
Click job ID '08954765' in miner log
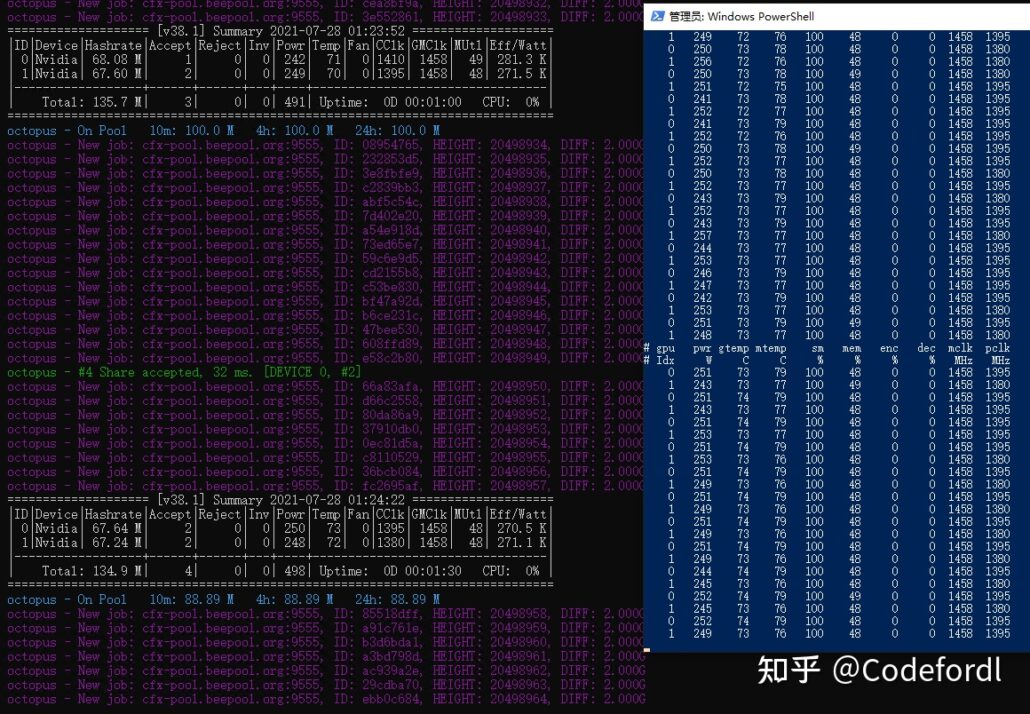pos(390,145)
